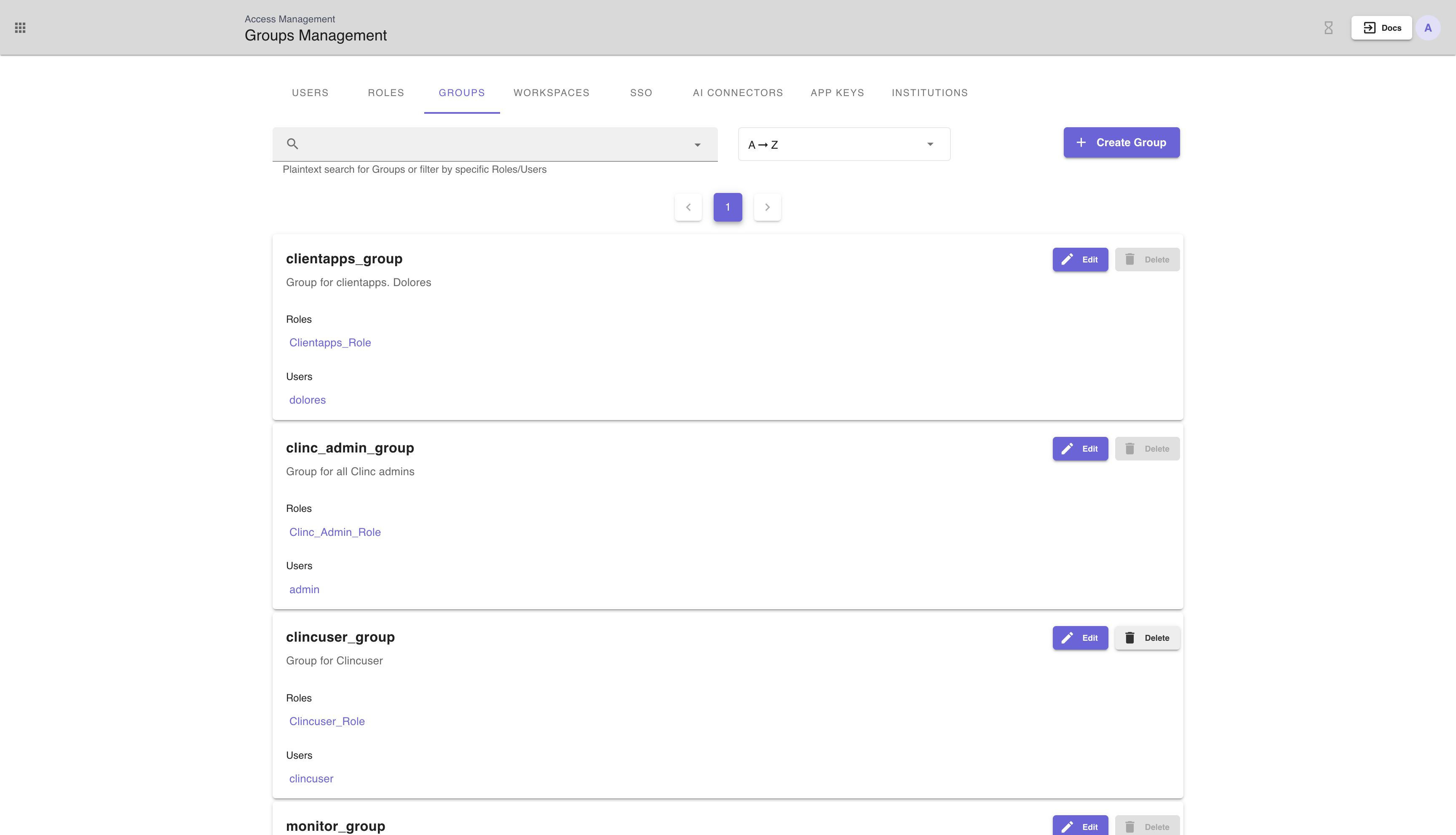Open the Workspaces tab
Screen dimensions: 1456x835
[x=551, y=93]
